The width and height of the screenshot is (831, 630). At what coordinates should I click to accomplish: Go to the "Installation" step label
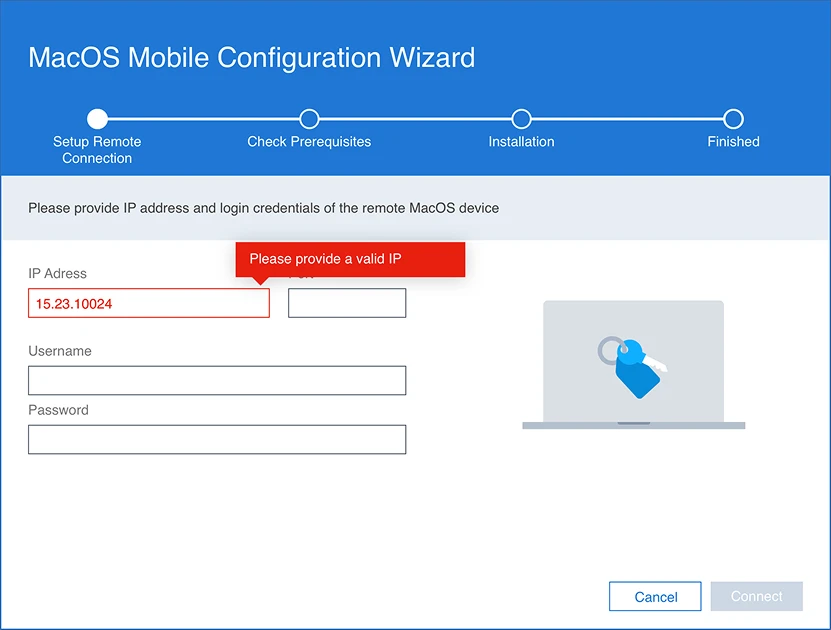pyautogui.click(x=521, y=142)
